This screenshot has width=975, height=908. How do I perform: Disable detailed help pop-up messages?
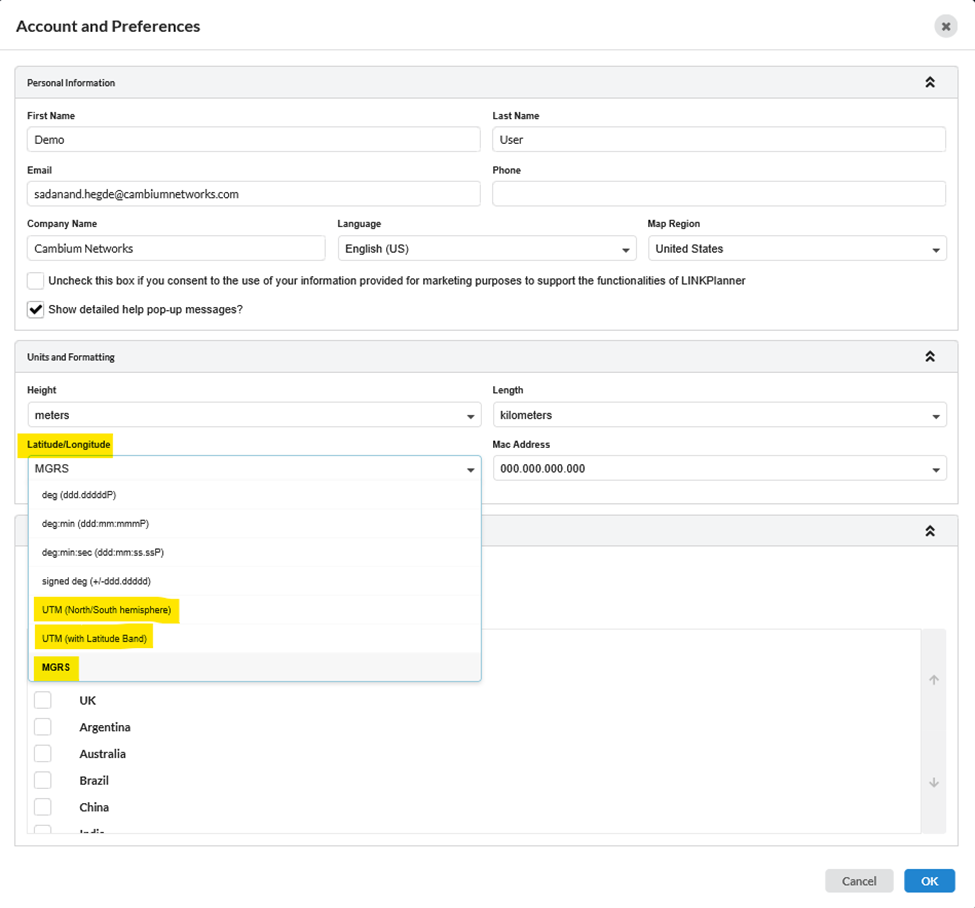click(36, 309)
